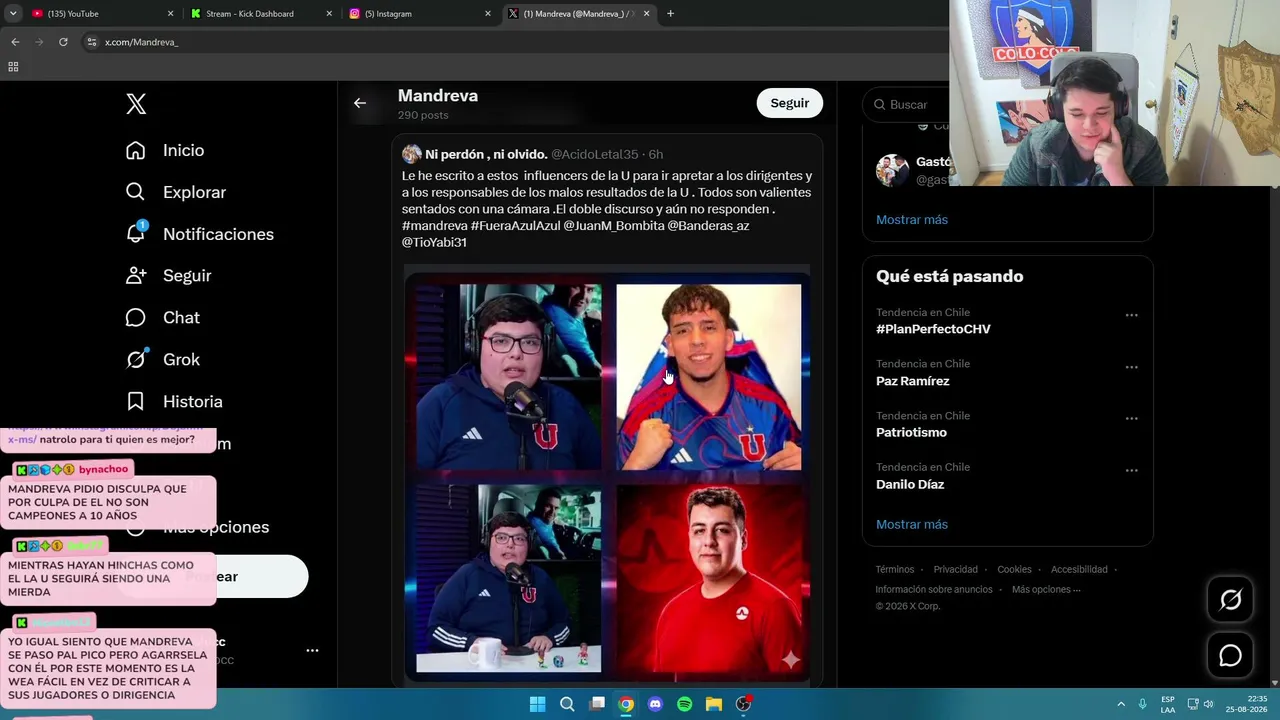The height and width of the screenshot is (720, 1280).
Task: Open the Inicio home icon
Action: 136,150
